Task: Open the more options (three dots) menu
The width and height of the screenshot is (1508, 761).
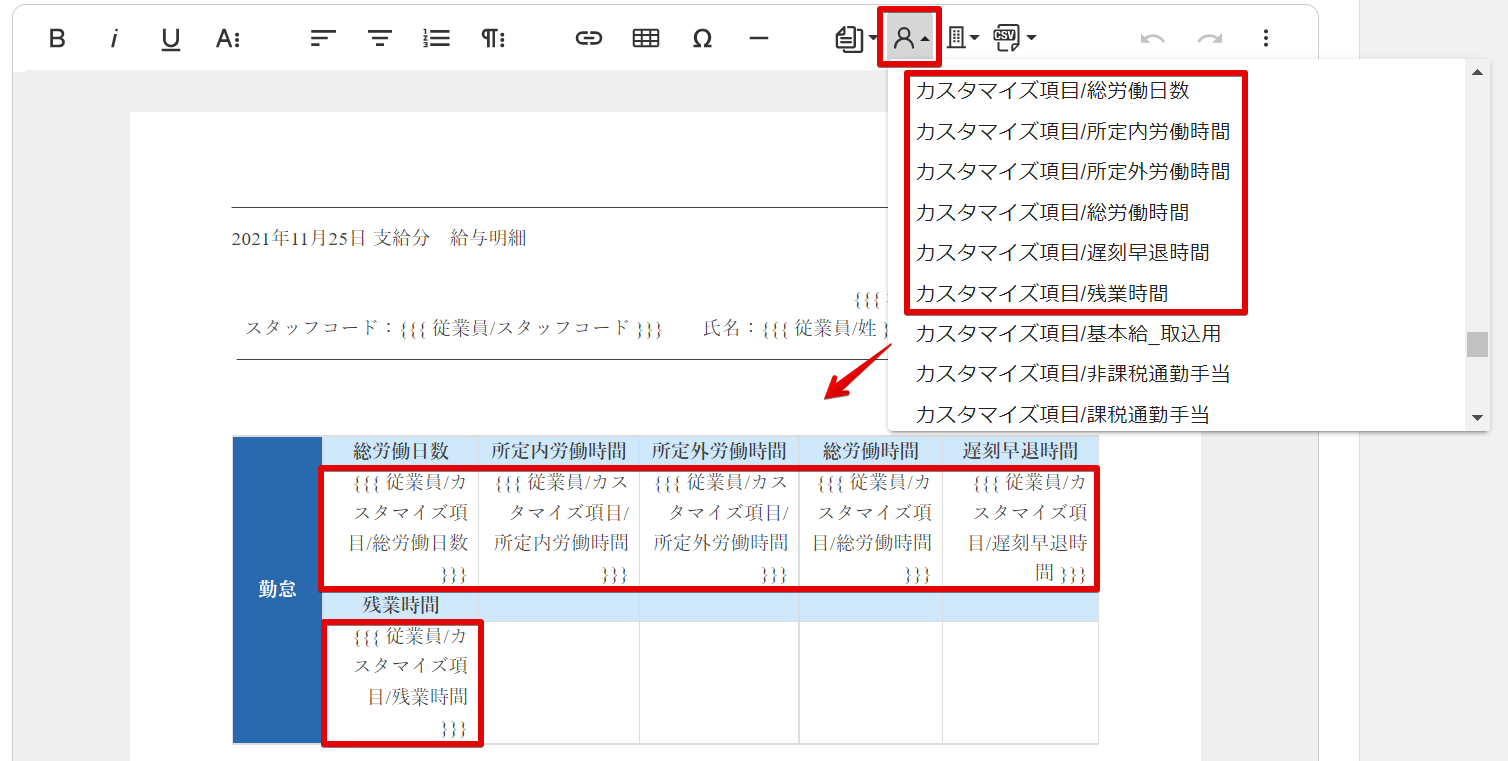Action: [x=1266, y=39]
